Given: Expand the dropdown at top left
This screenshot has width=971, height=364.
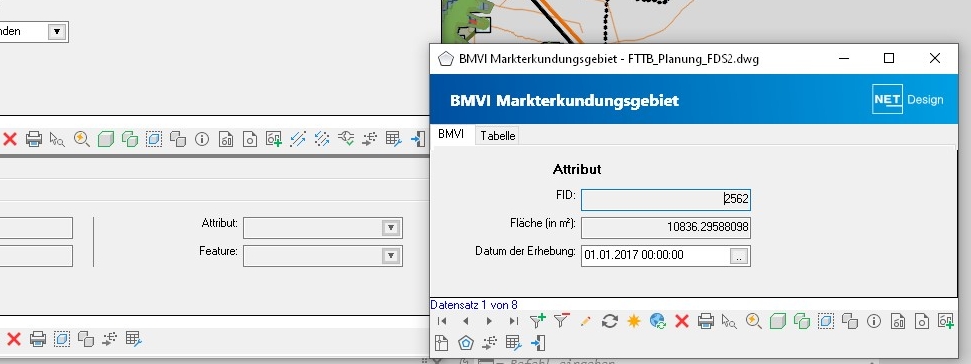Looking at the screenshot, I should pyautogui.click(x=58, y=32).
